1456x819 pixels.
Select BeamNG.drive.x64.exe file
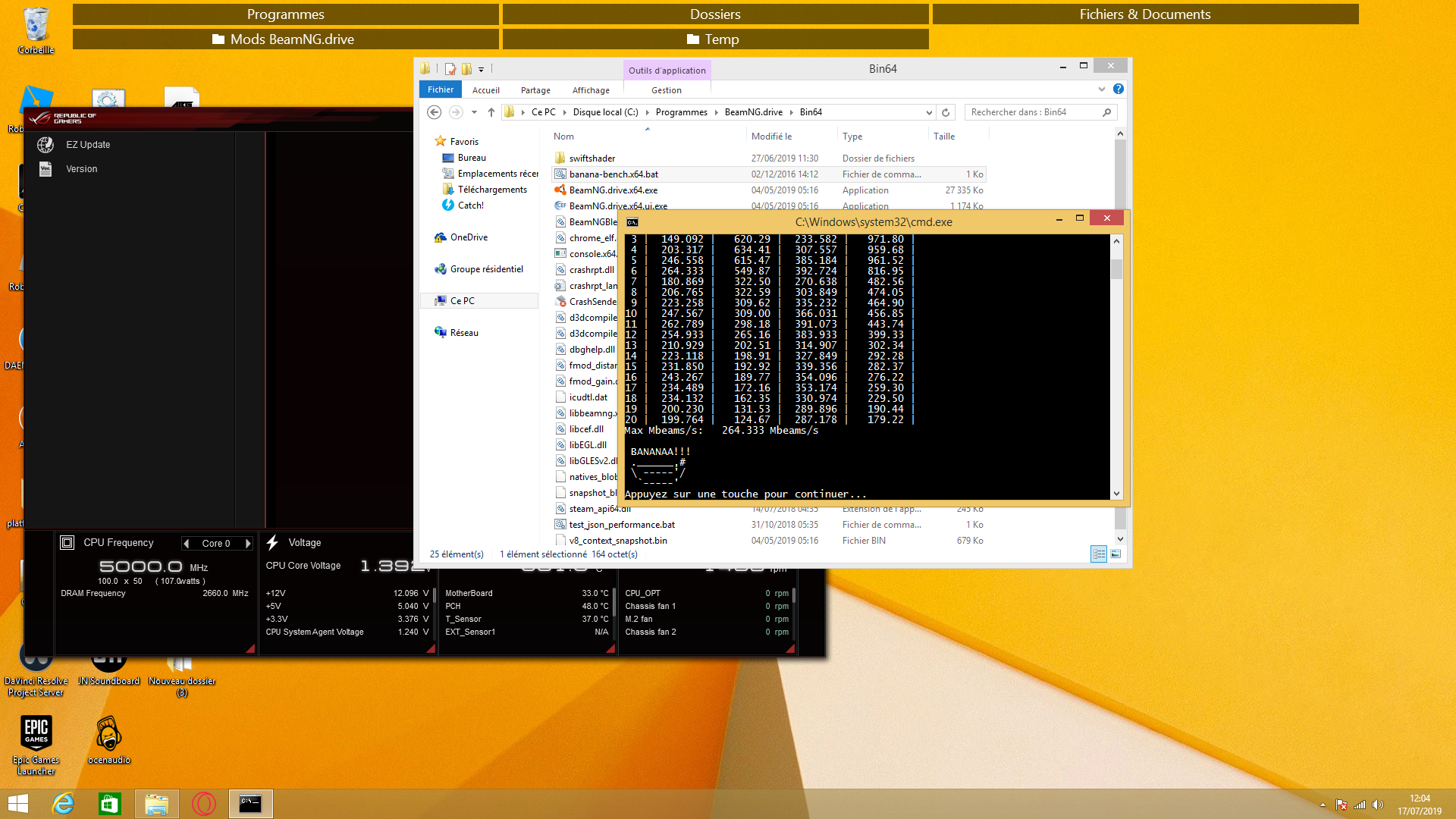613,190
